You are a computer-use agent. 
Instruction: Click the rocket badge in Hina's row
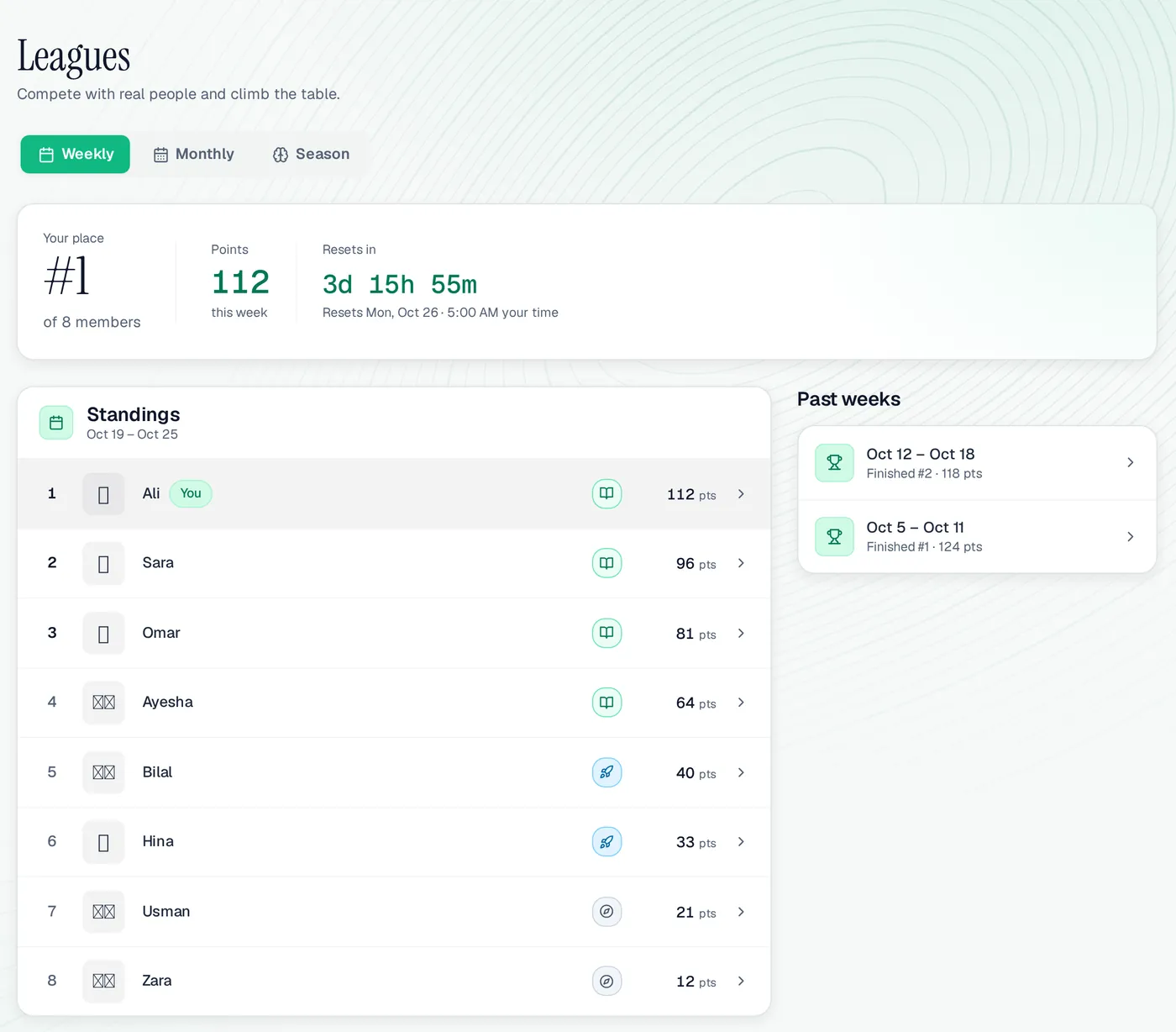coord(606,842)
